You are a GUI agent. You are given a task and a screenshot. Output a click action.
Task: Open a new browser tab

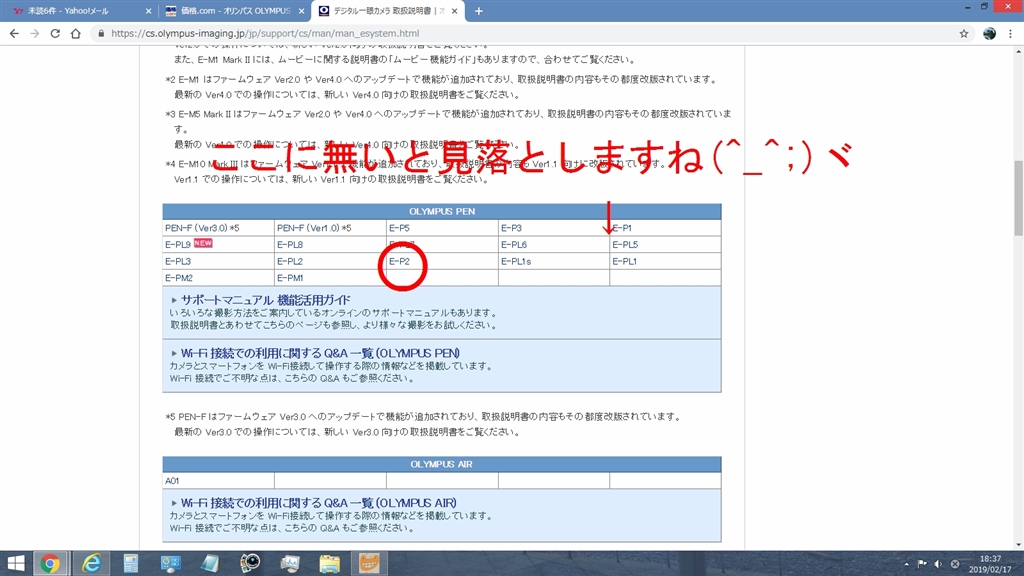click(479, 11)
